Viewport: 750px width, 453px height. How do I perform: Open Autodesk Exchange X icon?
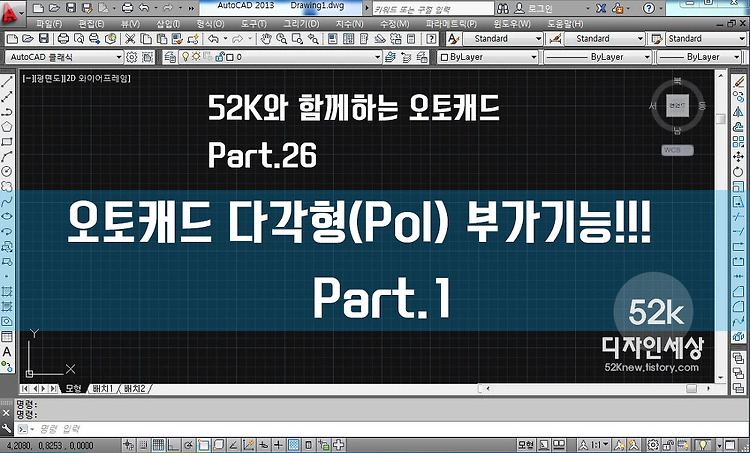coord(601,8)
